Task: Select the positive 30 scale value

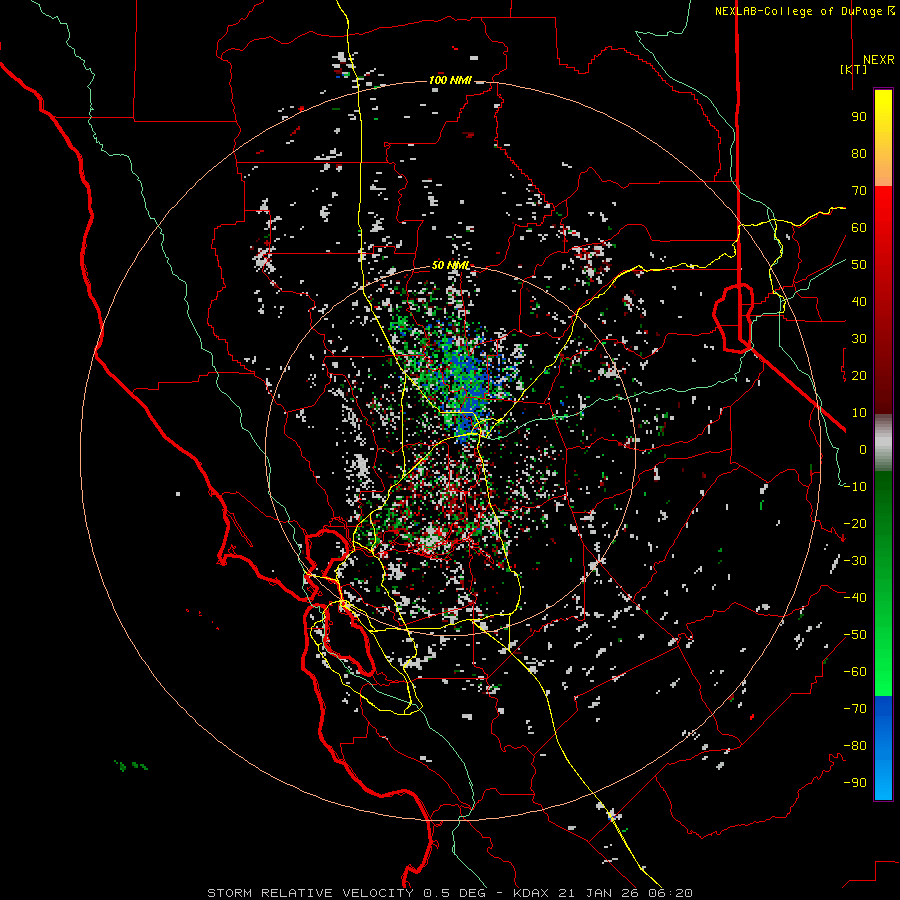Action: 859,339
